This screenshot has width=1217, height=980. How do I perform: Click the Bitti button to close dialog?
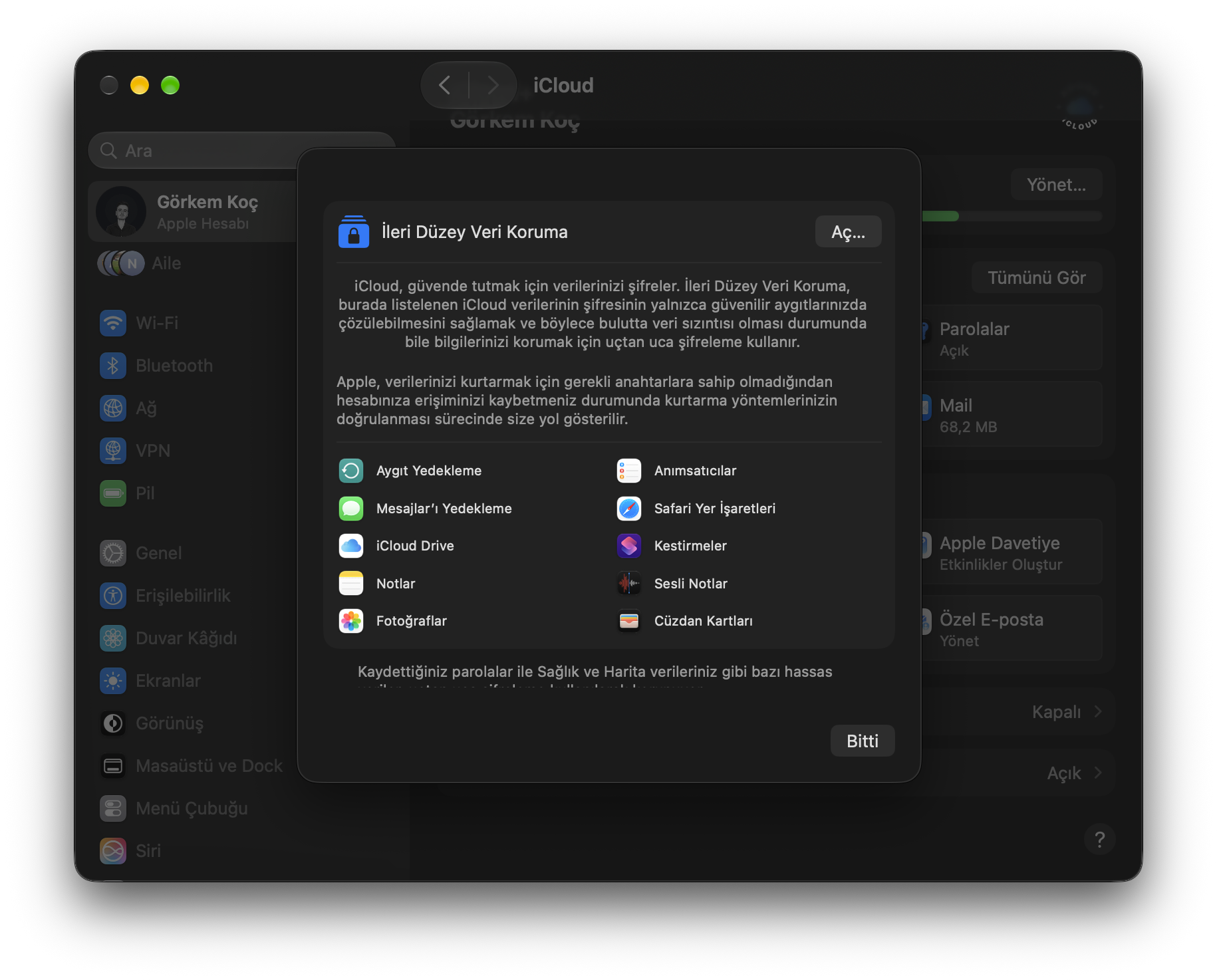pyautogui.click(x=863, y=741)
